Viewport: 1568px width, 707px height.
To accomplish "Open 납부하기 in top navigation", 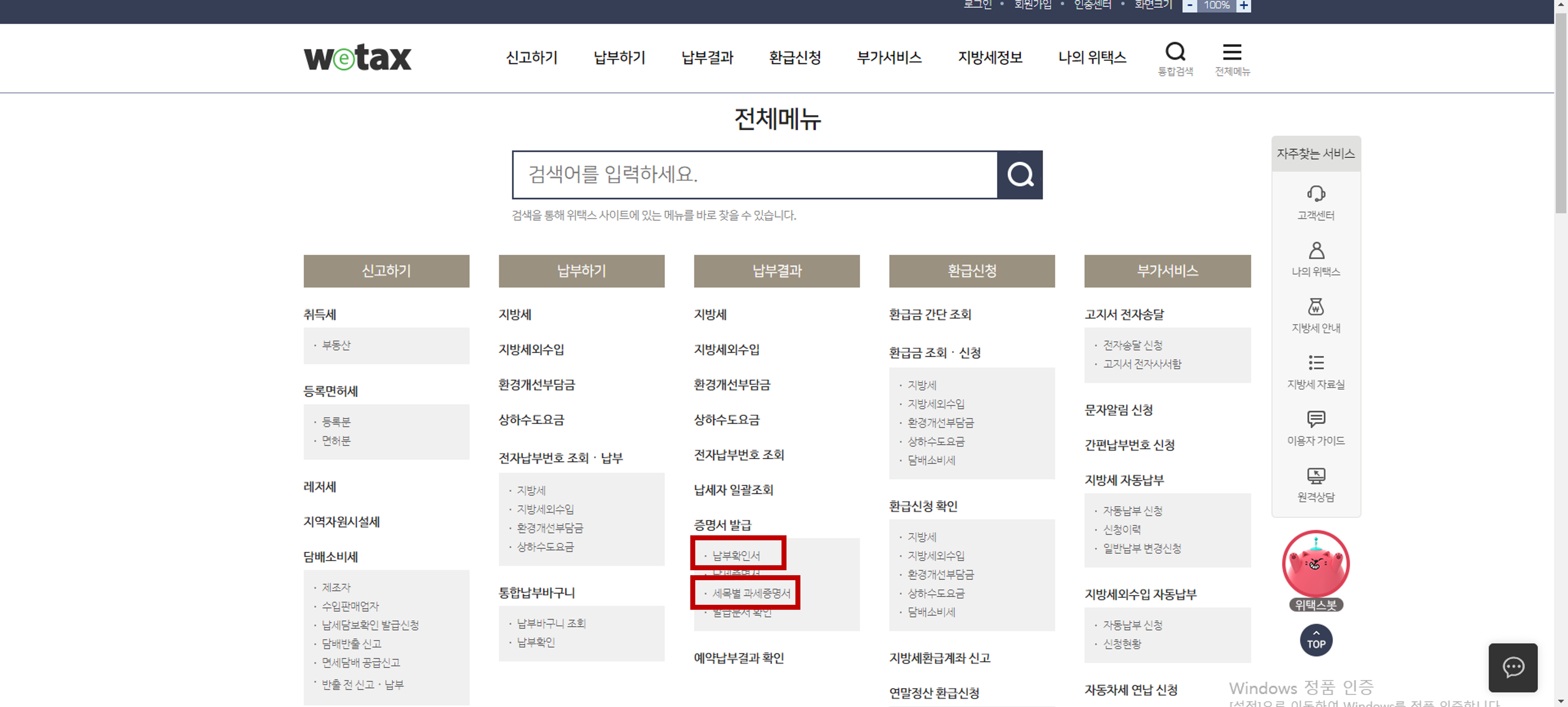I will (x=619, y=58).
